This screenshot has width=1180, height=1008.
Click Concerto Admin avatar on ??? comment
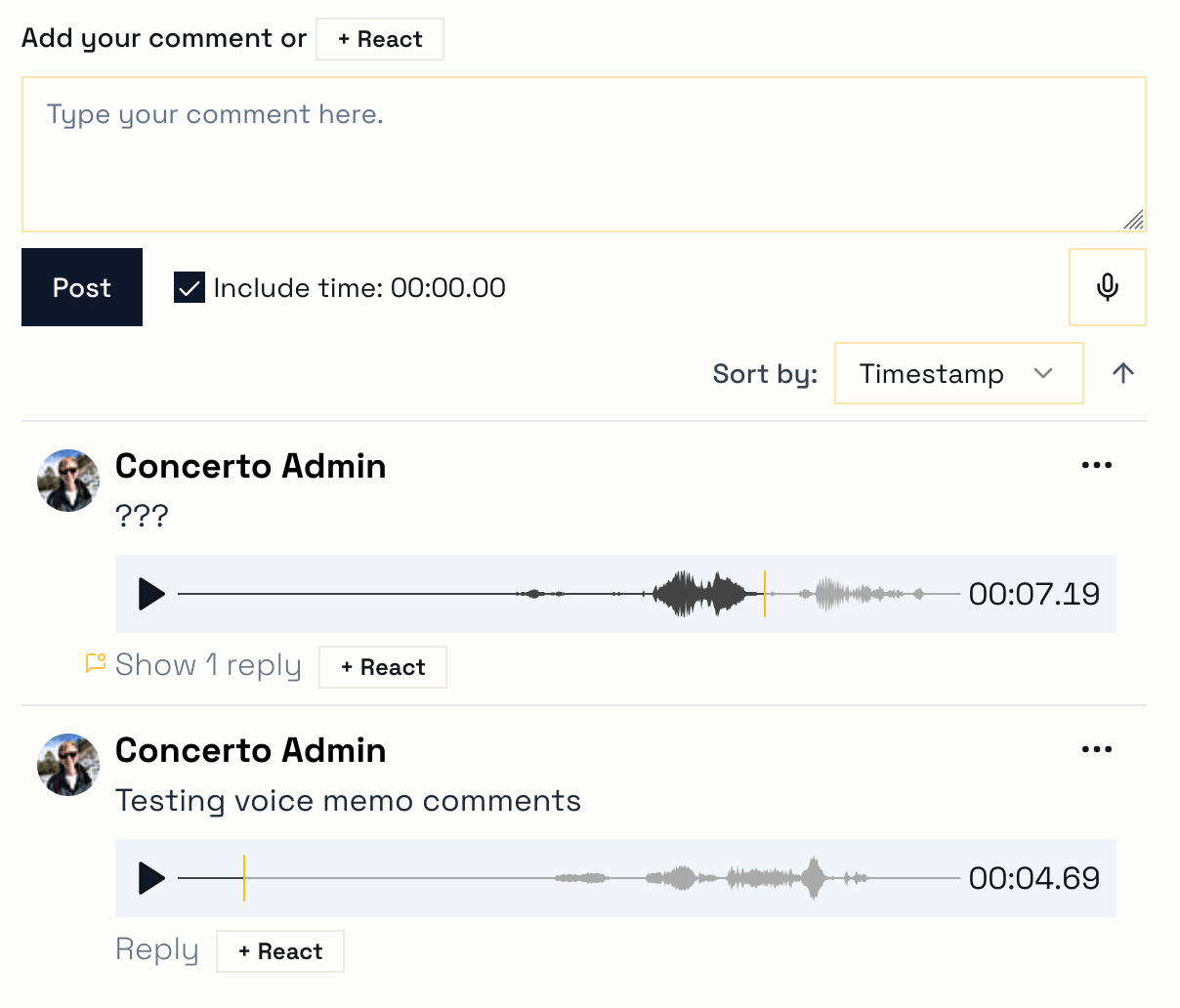(68, 481)
